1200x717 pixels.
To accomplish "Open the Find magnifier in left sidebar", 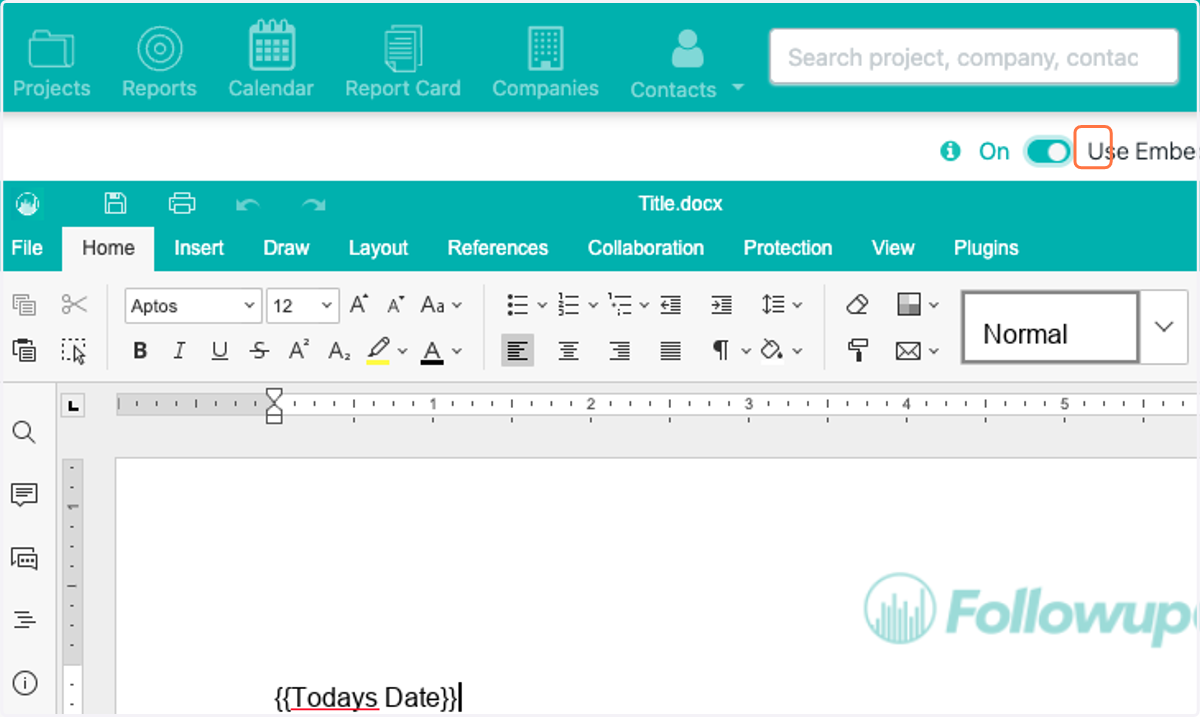I will [24, 432].
